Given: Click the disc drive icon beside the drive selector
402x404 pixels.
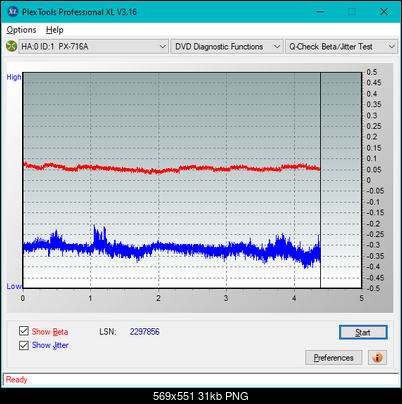Looking at the screenshot, I should pos(11,46).
